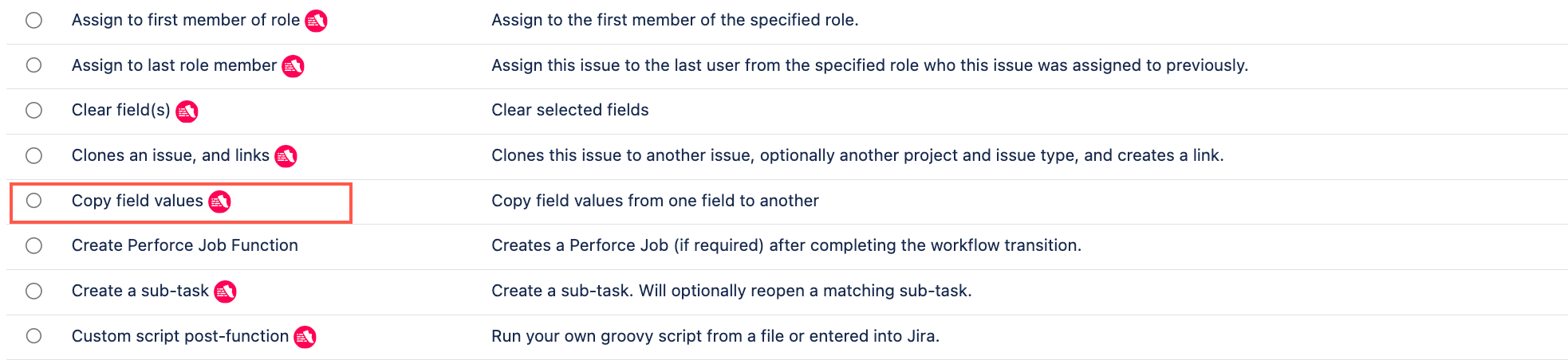Select the Assign to last role member radio button
Screen dimensions: 1568x360
(33, 65)
